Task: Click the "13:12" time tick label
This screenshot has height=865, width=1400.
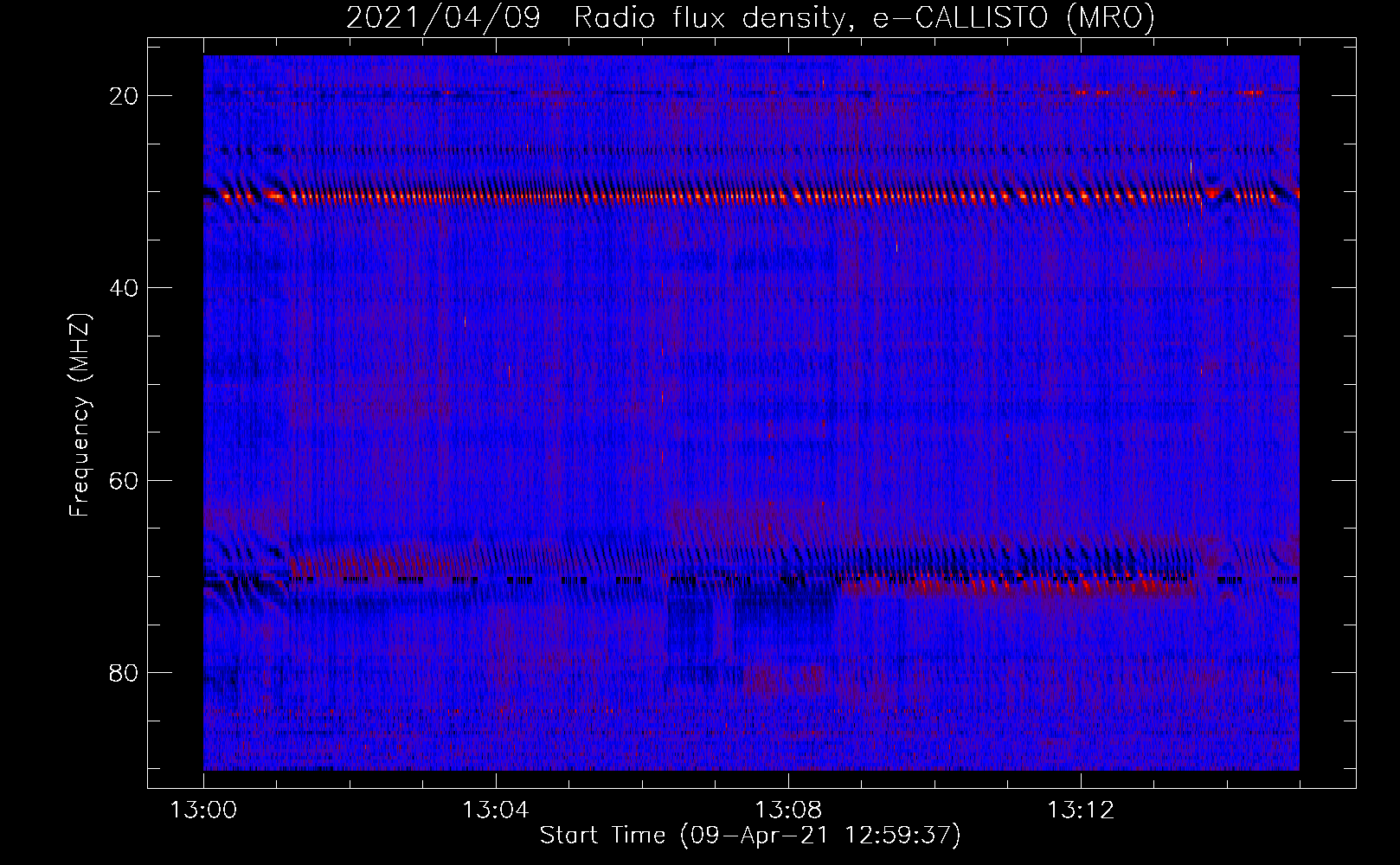Action: 1081,811
